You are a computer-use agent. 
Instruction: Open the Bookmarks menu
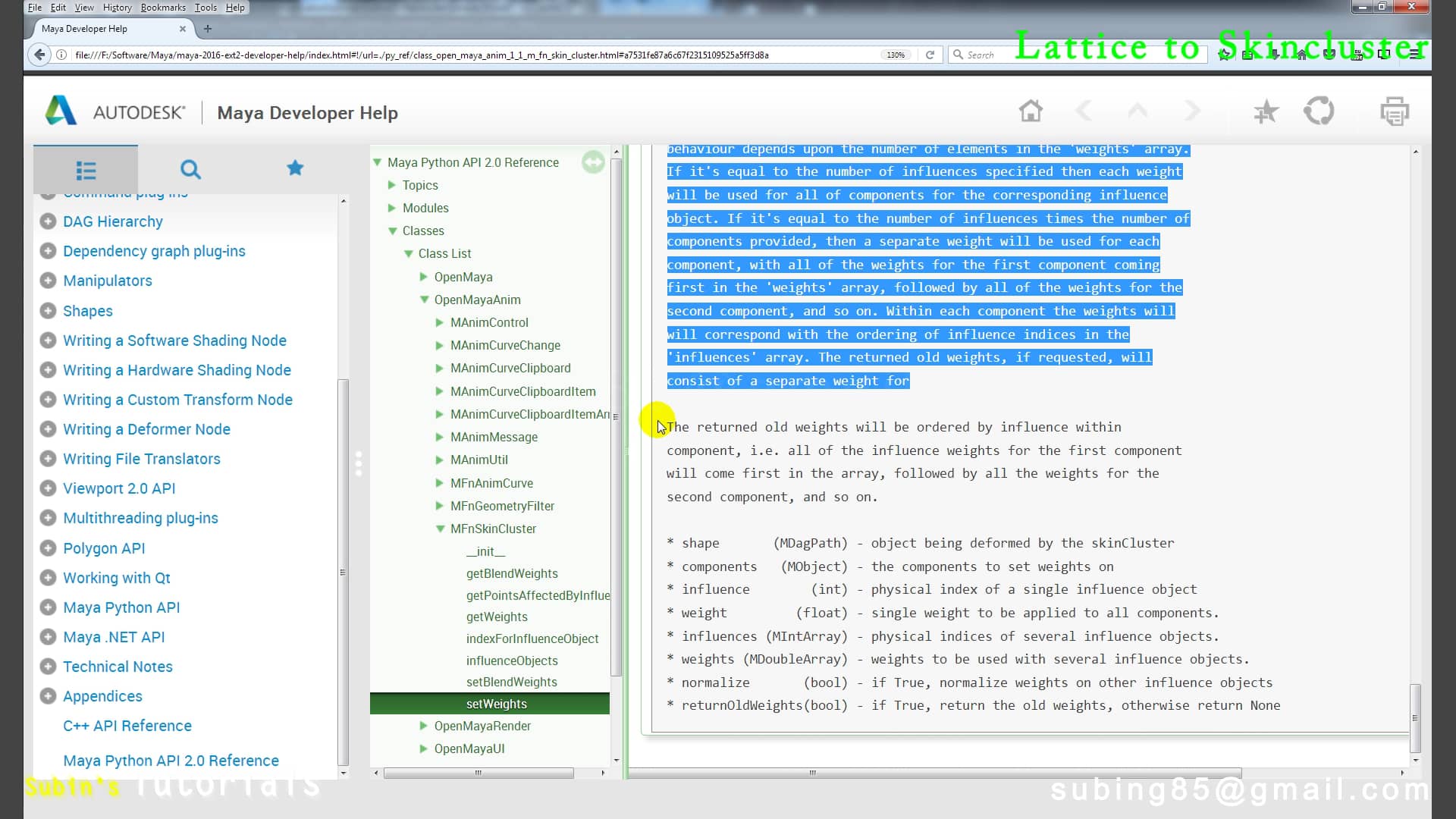163,7
